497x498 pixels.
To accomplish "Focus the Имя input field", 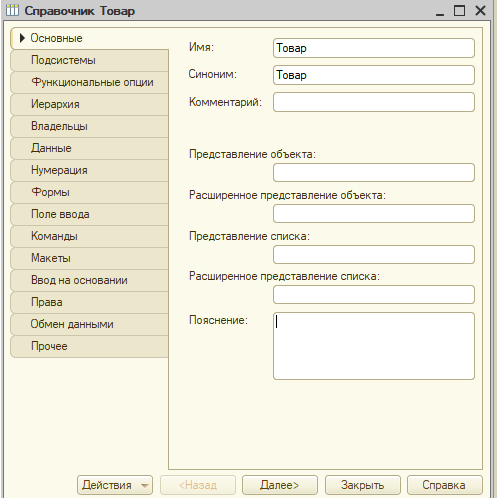I will click(374, 48).
